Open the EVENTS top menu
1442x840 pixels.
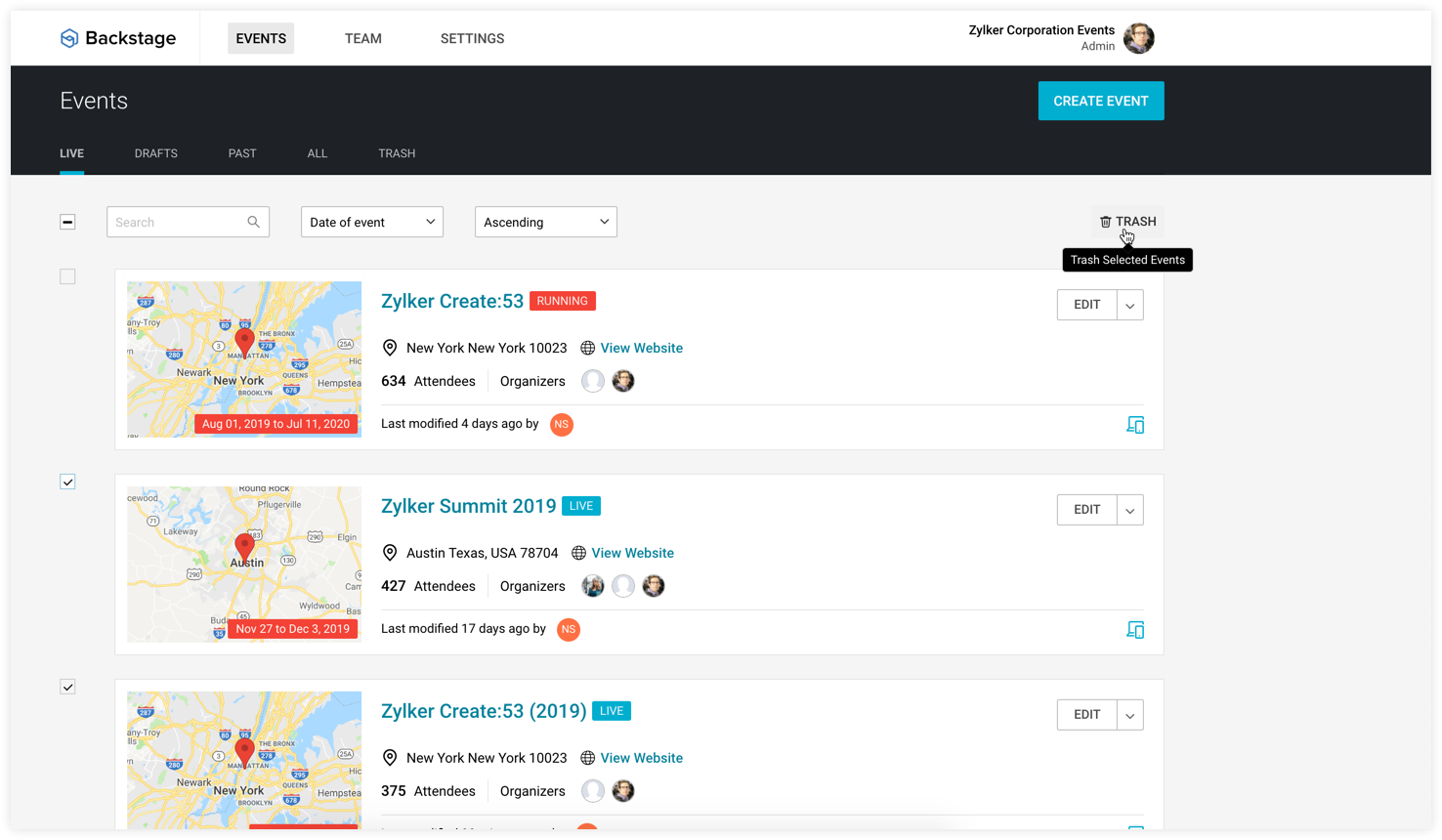tap(261, 38)
